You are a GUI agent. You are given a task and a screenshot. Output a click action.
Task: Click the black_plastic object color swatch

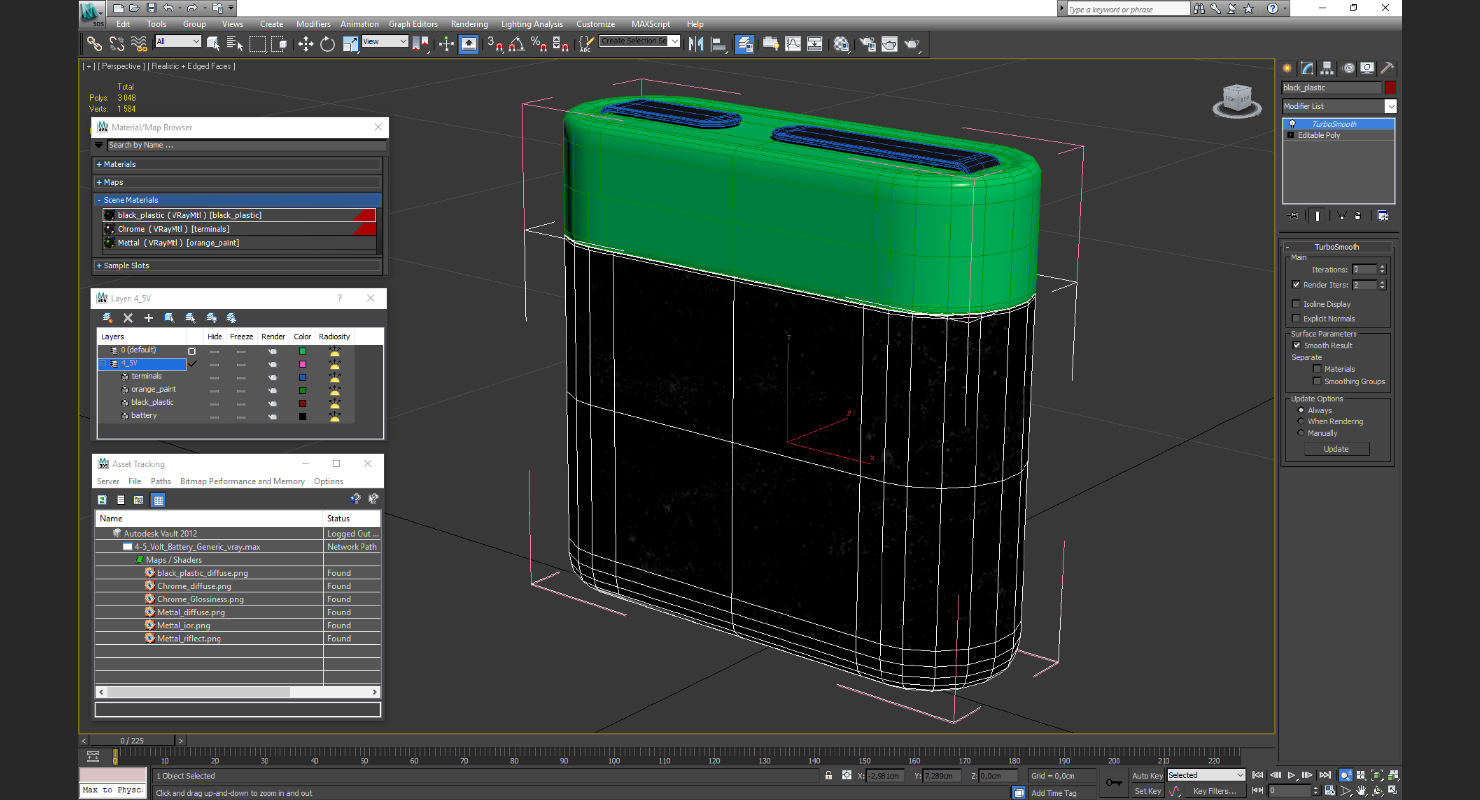pos(1390,88)
